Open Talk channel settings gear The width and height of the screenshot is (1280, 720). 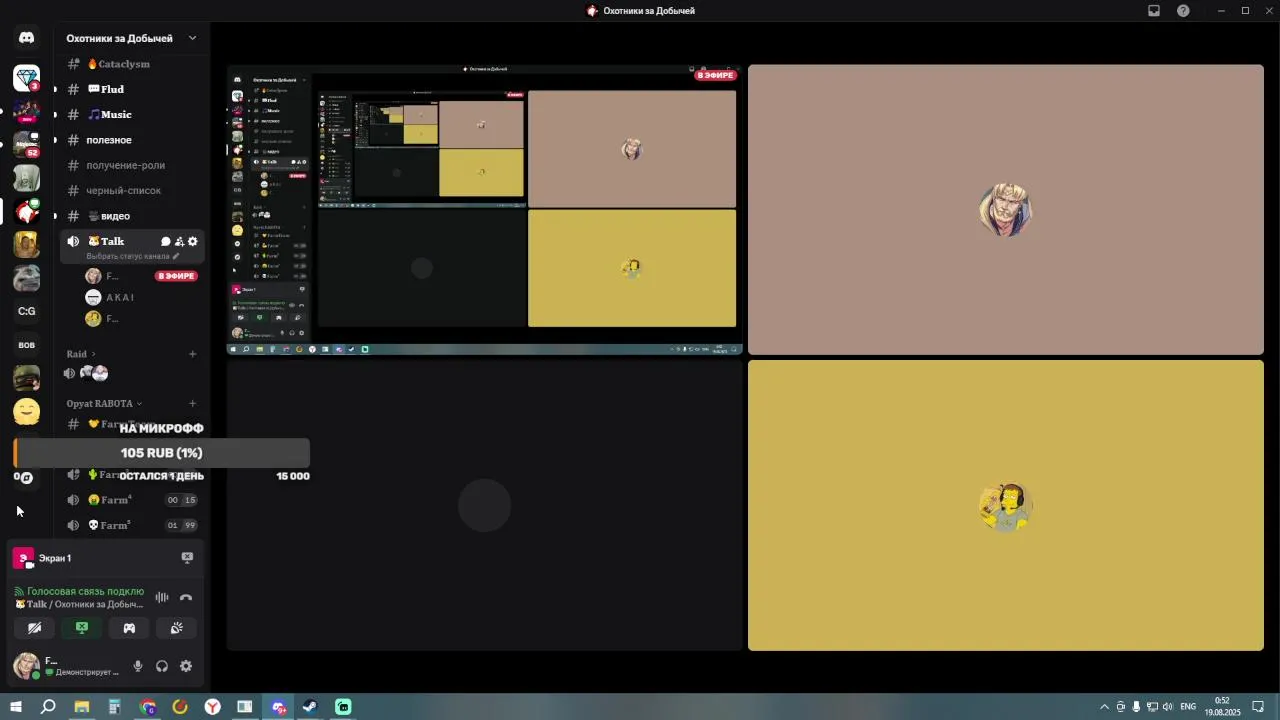point(193,241)
